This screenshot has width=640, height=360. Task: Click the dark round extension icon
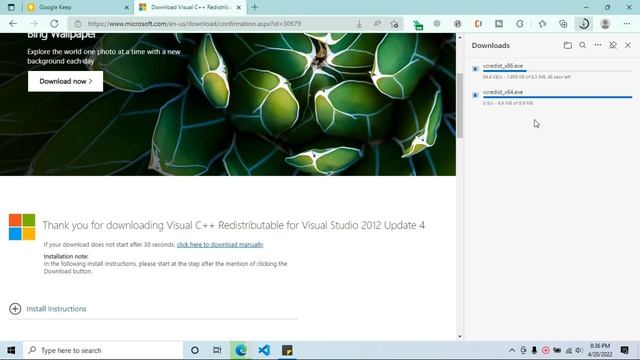click(x=458, y=24)
